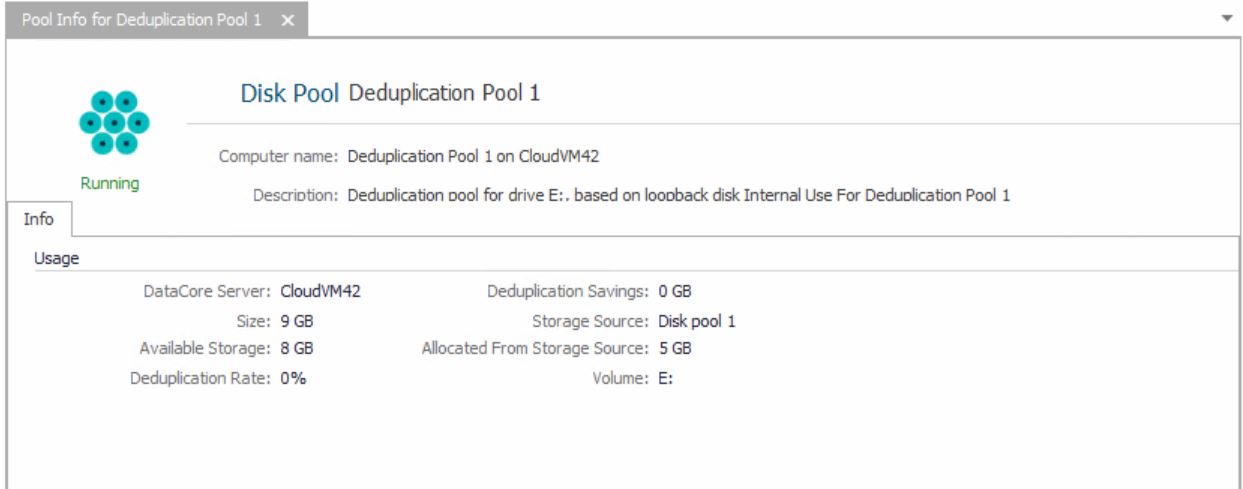Click the pool Description text
Viewport: 1243px width, 489px height.
pos(678,195)
